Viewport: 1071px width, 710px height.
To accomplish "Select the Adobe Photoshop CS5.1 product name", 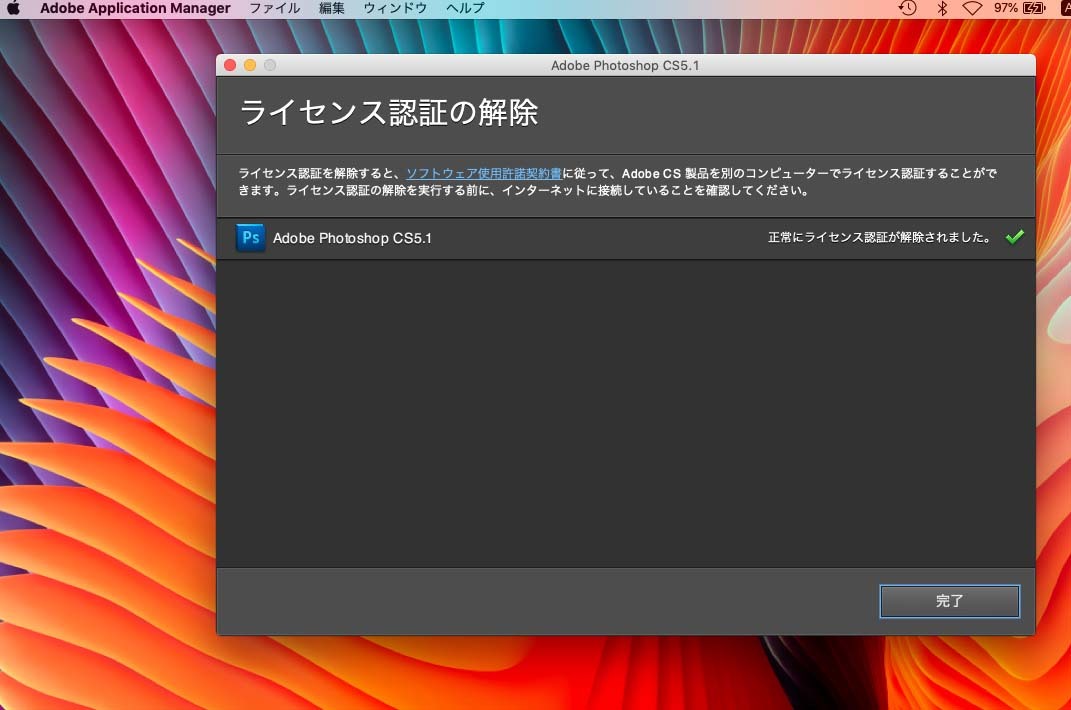I will tap(352, 238).
